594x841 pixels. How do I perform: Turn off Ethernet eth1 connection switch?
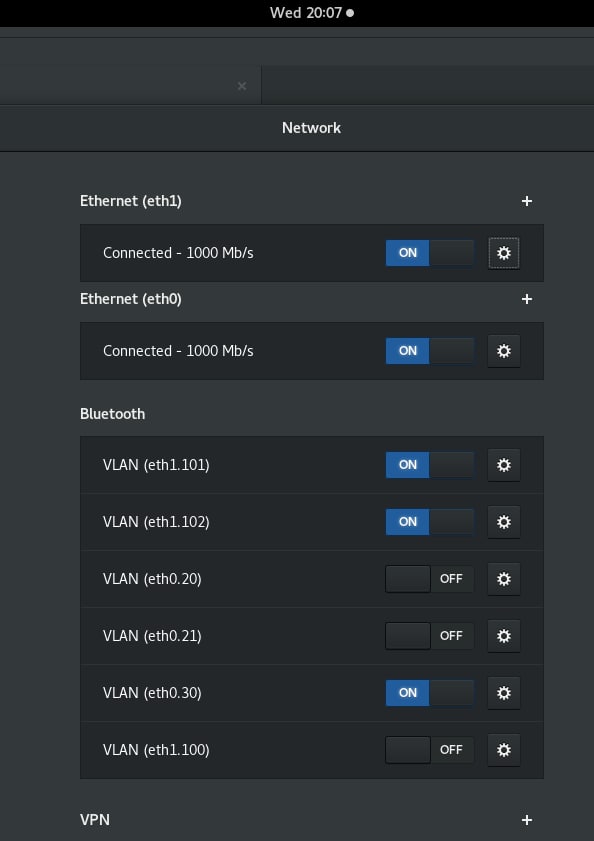click(430, 253)
